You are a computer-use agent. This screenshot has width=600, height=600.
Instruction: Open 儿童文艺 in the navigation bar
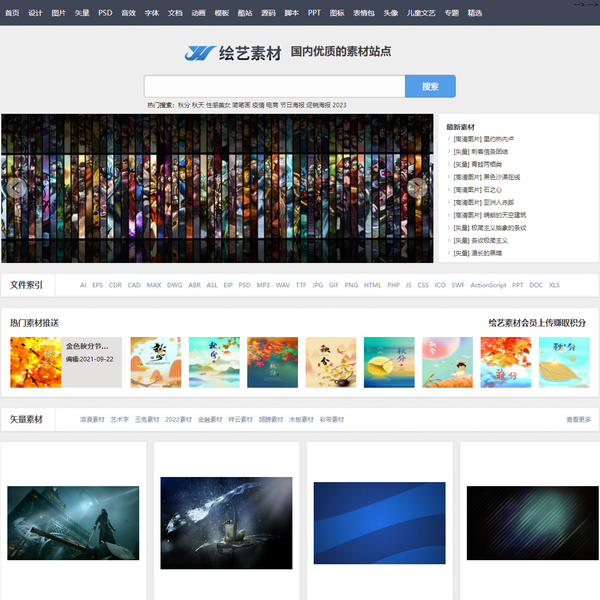point(419,13)
